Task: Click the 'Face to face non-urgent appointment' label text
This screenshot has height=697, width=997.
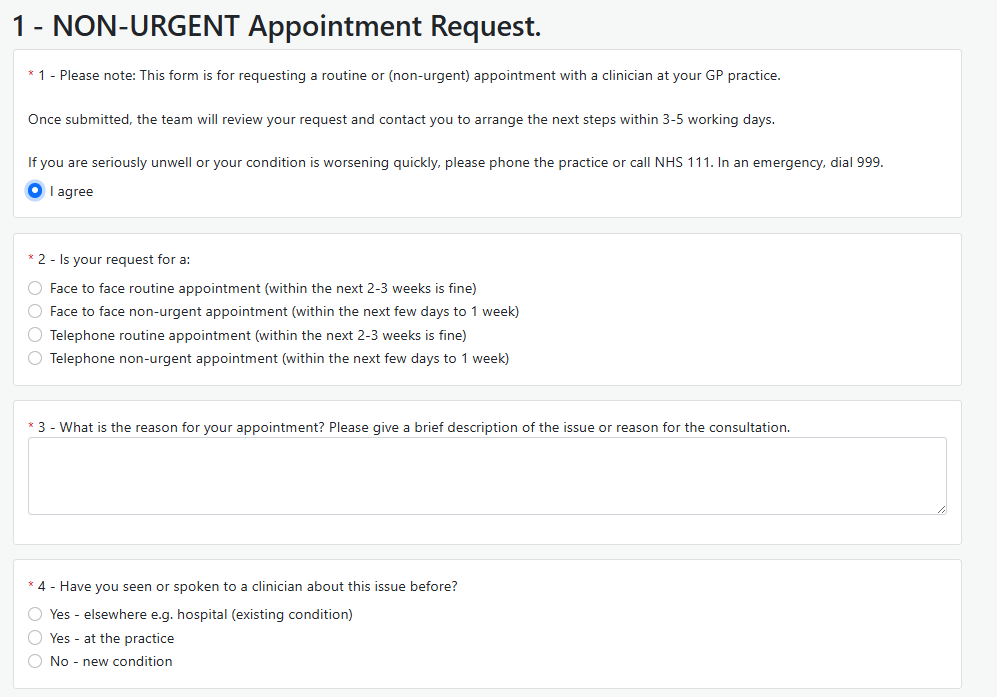Action: click(x=284, y=311)
